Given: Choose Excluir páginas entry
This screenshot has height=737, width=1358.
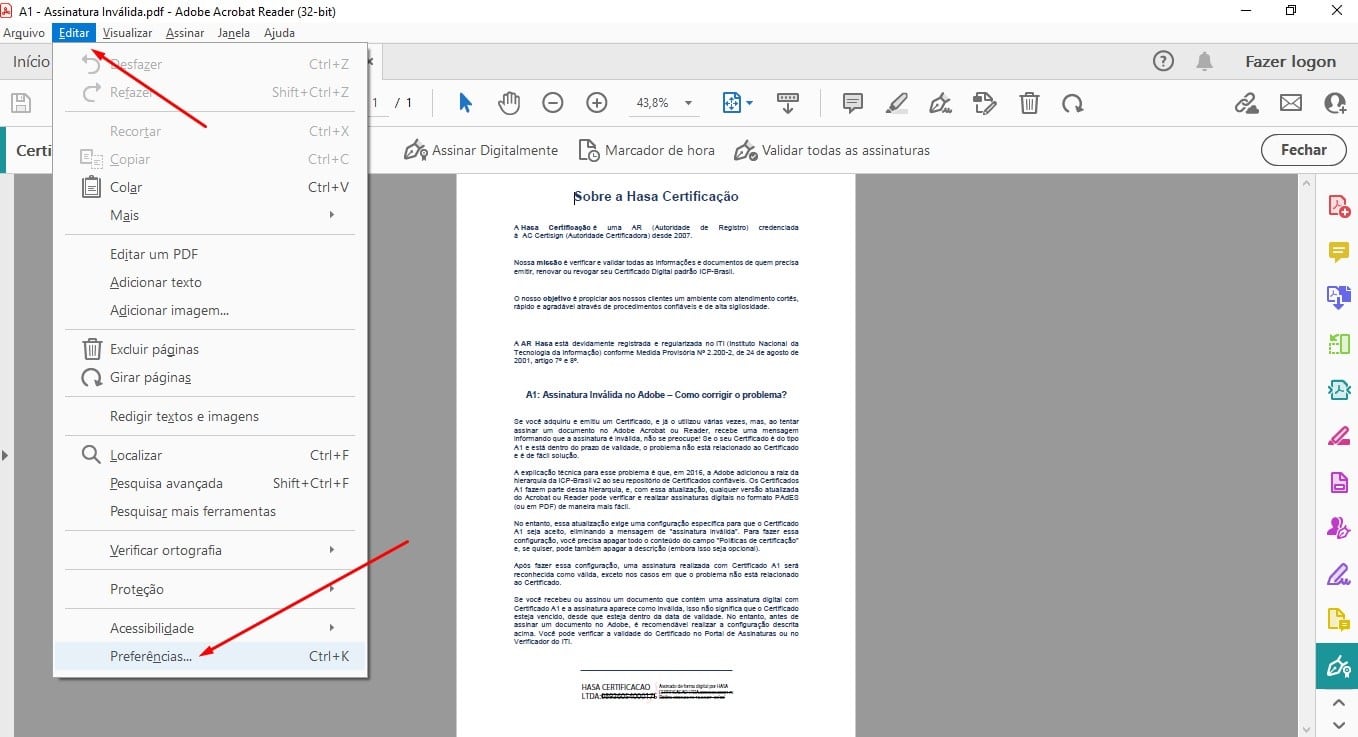Looking at the screenshot, I should tap(210, 349).
